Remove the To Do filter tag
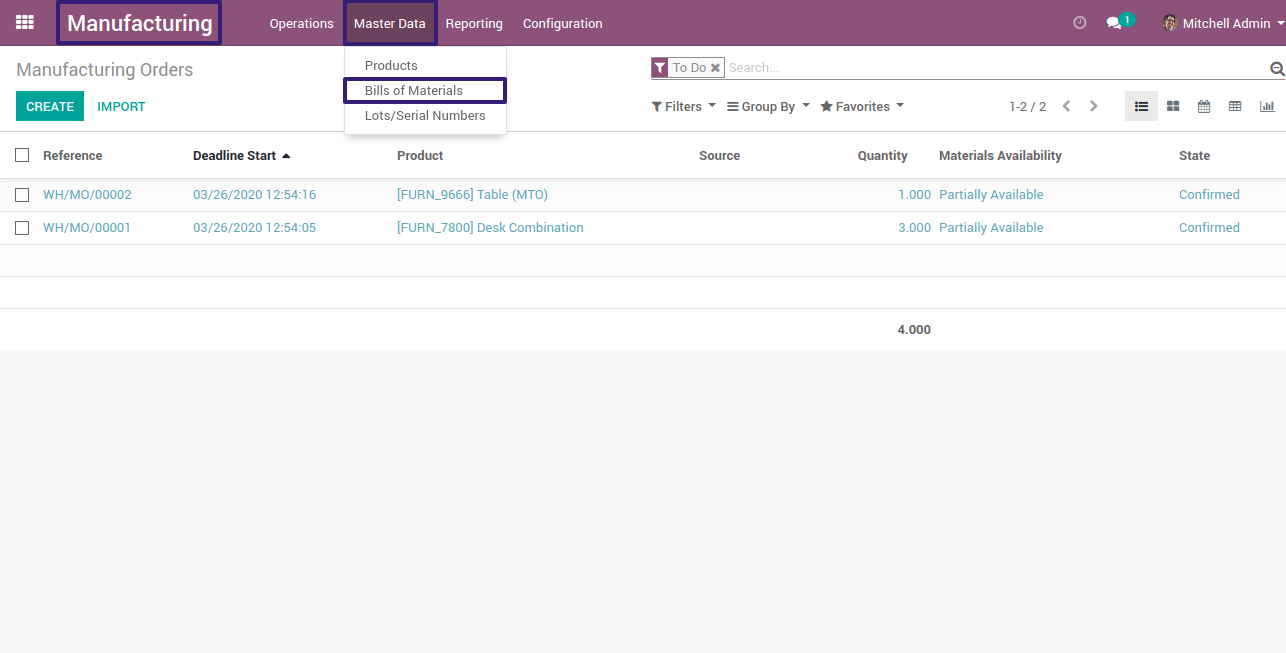This screenshot has width=1286, height=653. [716, 68]
